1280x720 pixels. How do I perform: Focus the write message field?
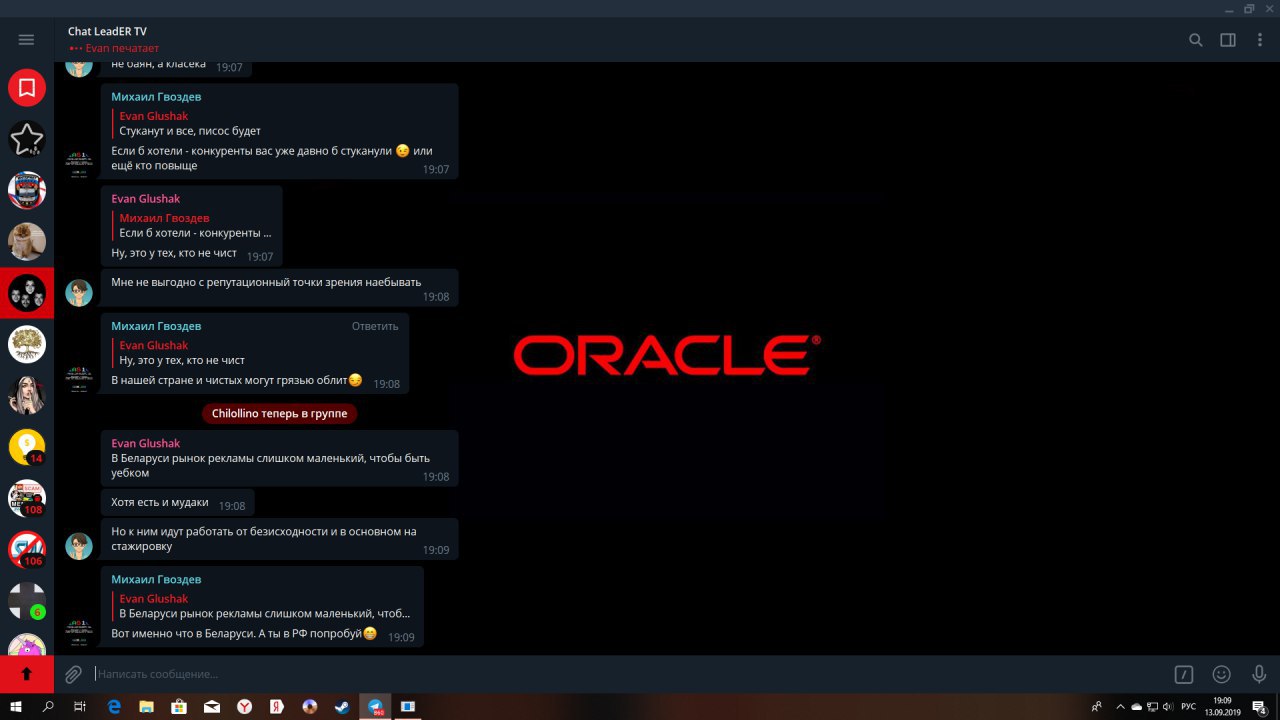(x=630, y=674)
